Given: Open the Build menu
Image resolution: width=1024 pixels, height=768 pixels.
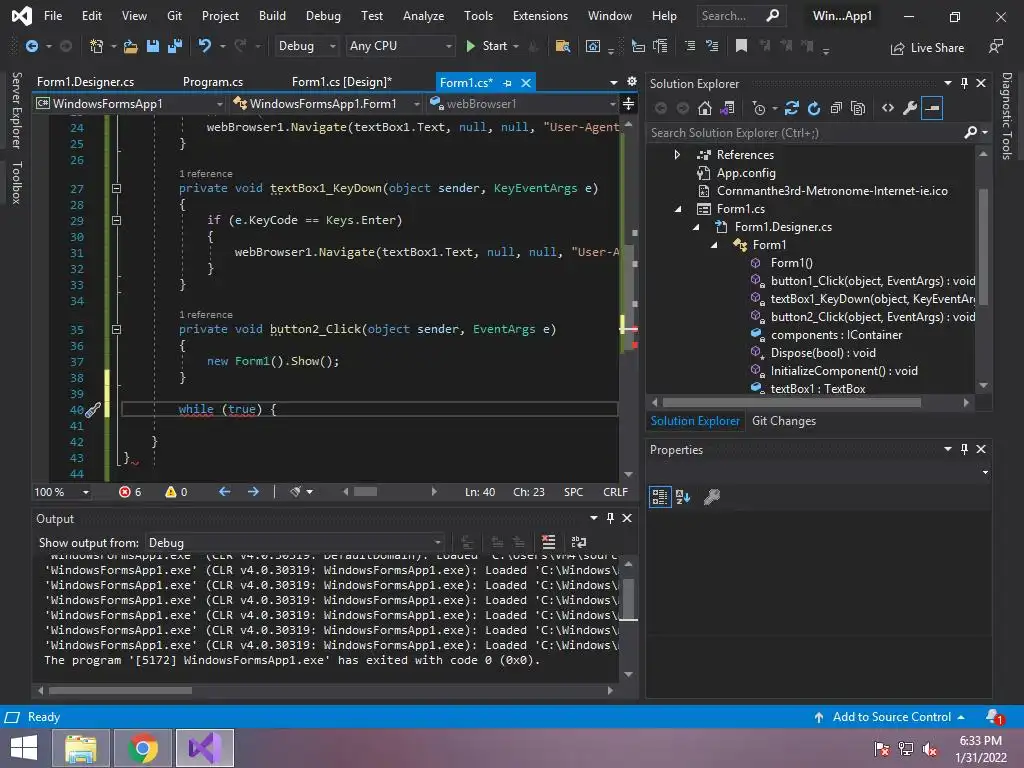Looking at the screenshot, I should 272,16.
